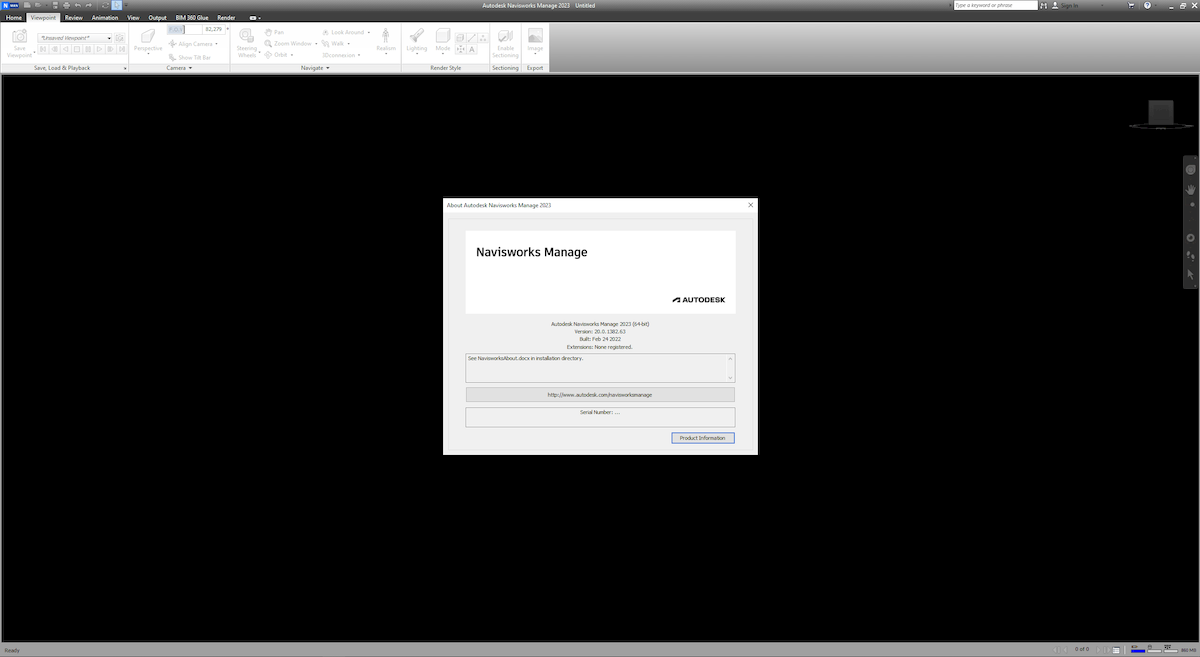This screenshot has width=1200, height=657.
Task: Activate the Look Around tool
Action: coord(345,32)
